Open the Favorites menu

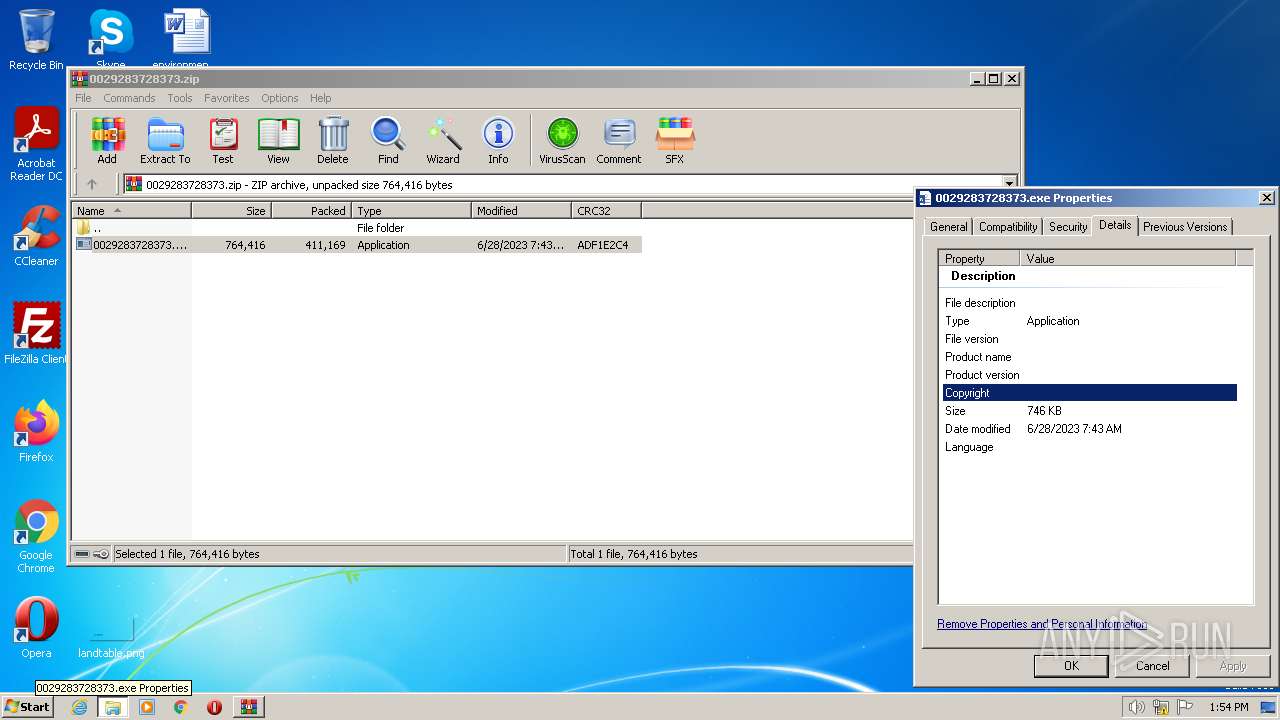pos(227,98)
